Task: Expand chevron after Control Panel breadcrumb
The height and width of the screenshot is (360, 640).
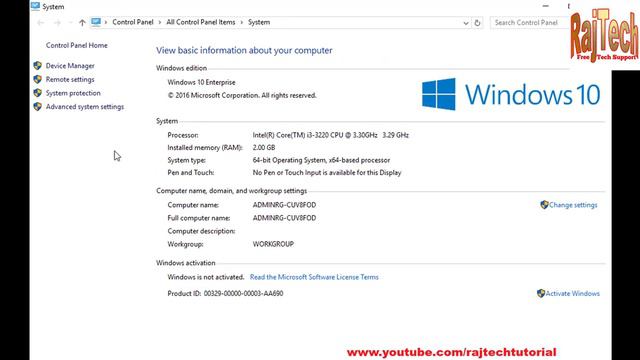Action: click(160, 22)
